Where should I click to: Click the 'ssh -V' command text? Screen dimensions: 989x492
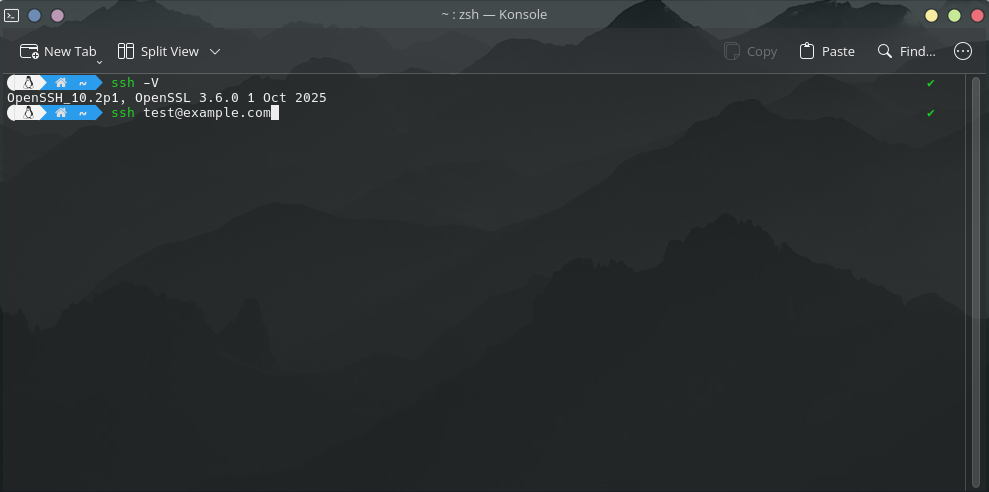[135, 83]
